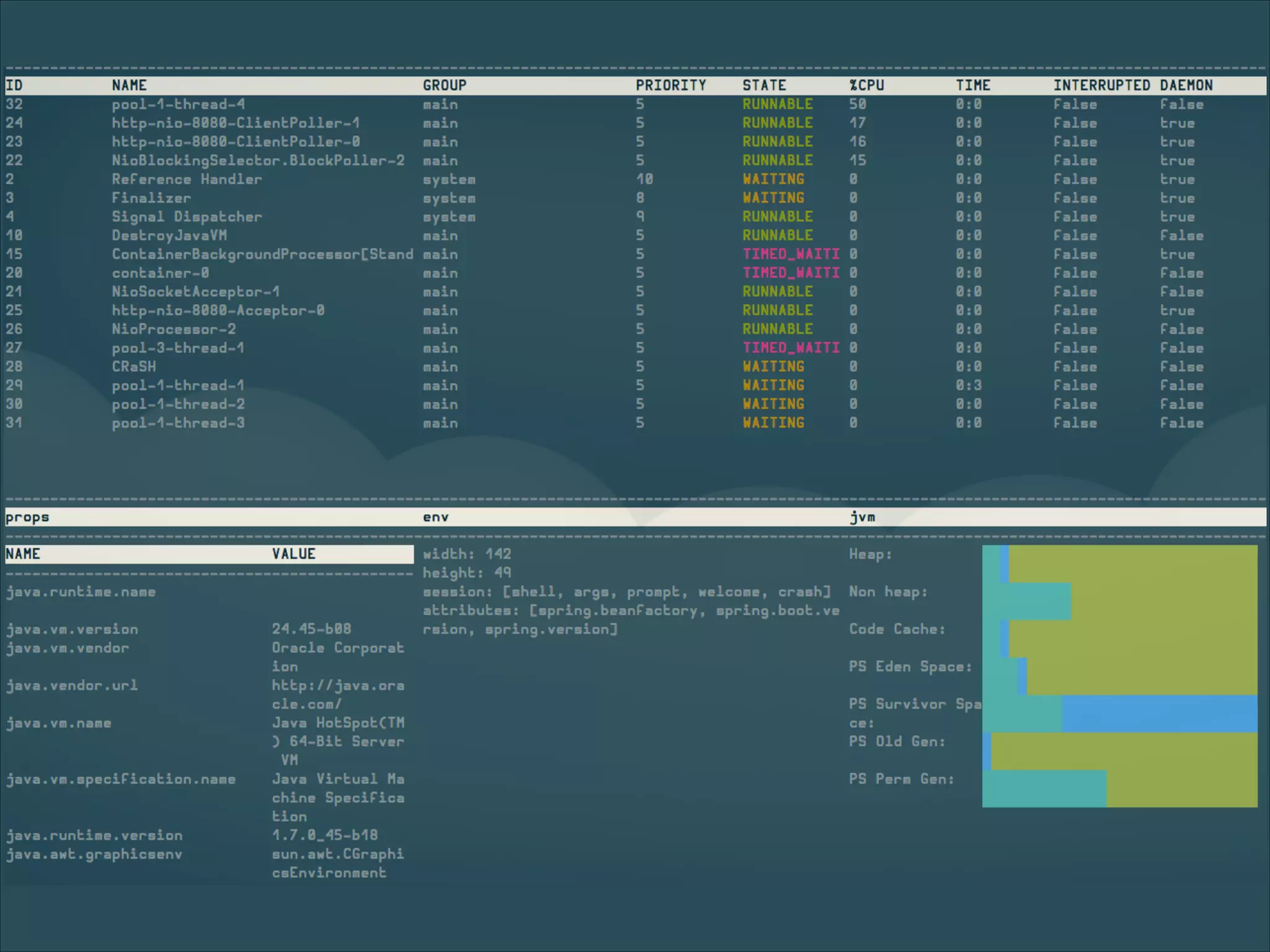
Task: Click the STATE column header
Action: click(x=764, y=86)
